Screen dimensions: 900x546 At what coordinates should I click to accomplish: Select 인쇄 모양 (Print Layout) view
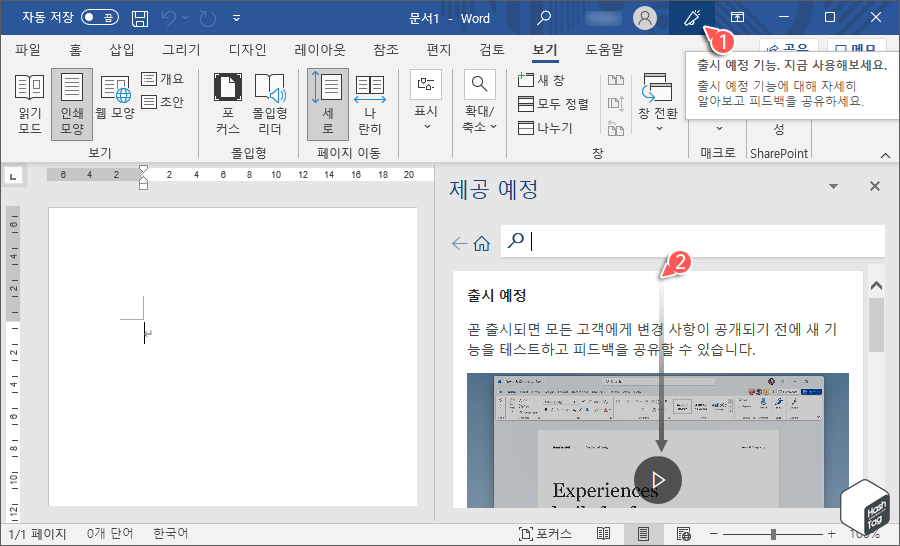click(72, 104)
